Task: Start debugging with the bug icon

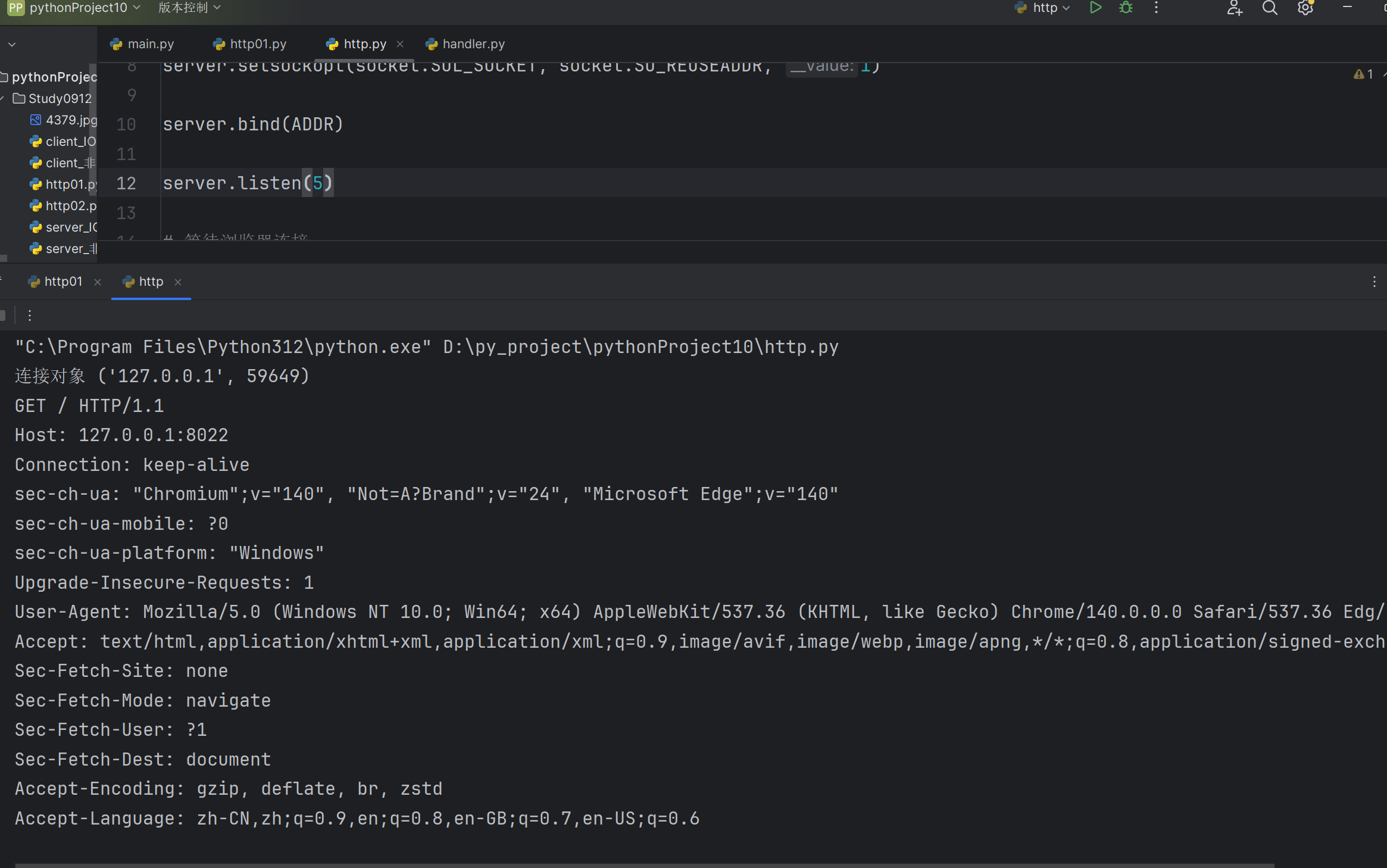Action: [x=1126, y=8]
